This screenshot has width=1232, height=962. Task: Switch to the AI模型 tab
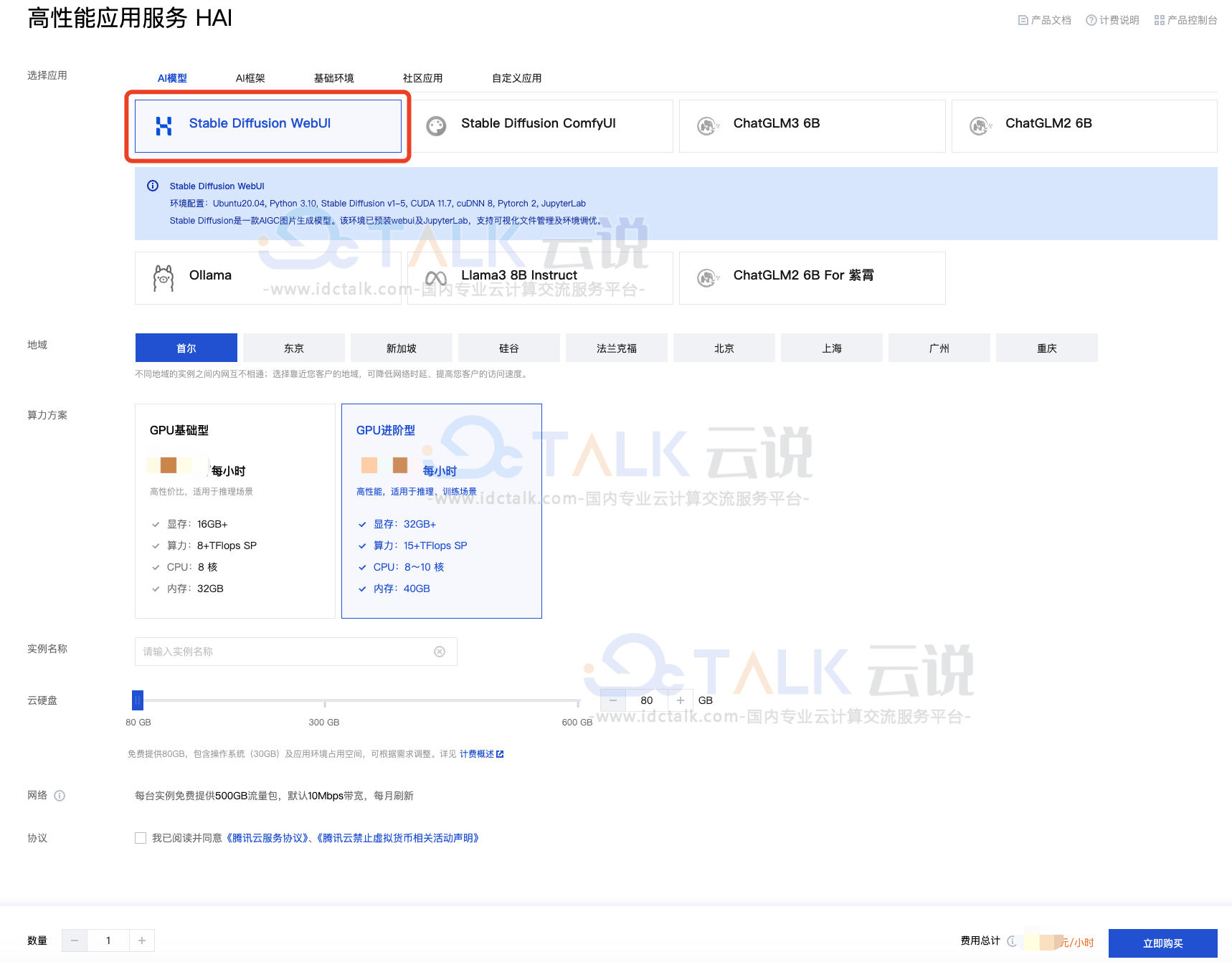(172, 78)
